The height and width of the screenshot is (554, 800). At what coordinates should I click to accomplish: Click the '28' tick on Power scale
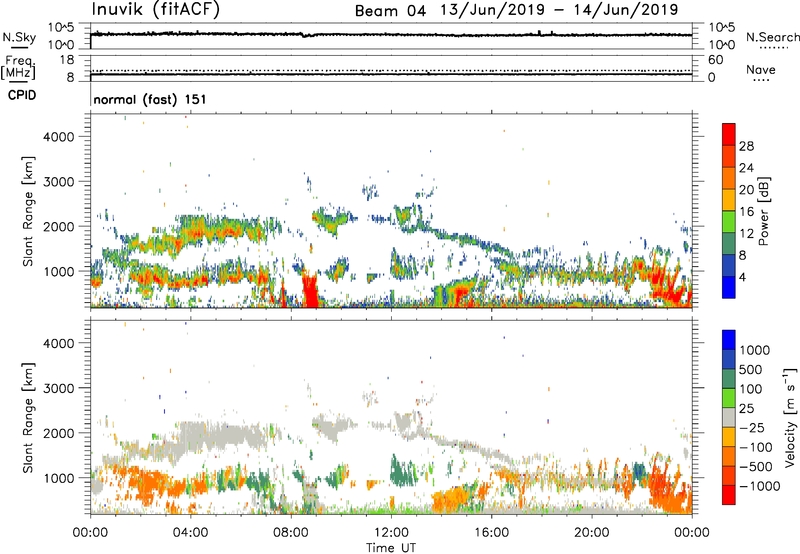pos(746,146)
